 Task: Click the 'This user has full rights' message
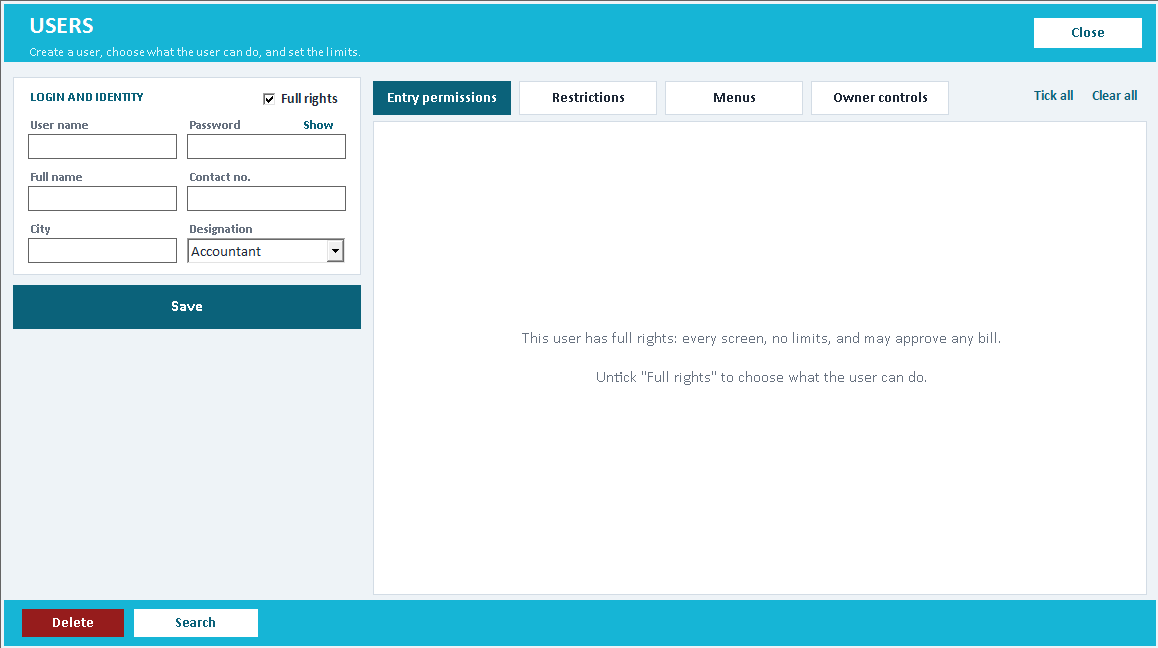coord(761,338)
